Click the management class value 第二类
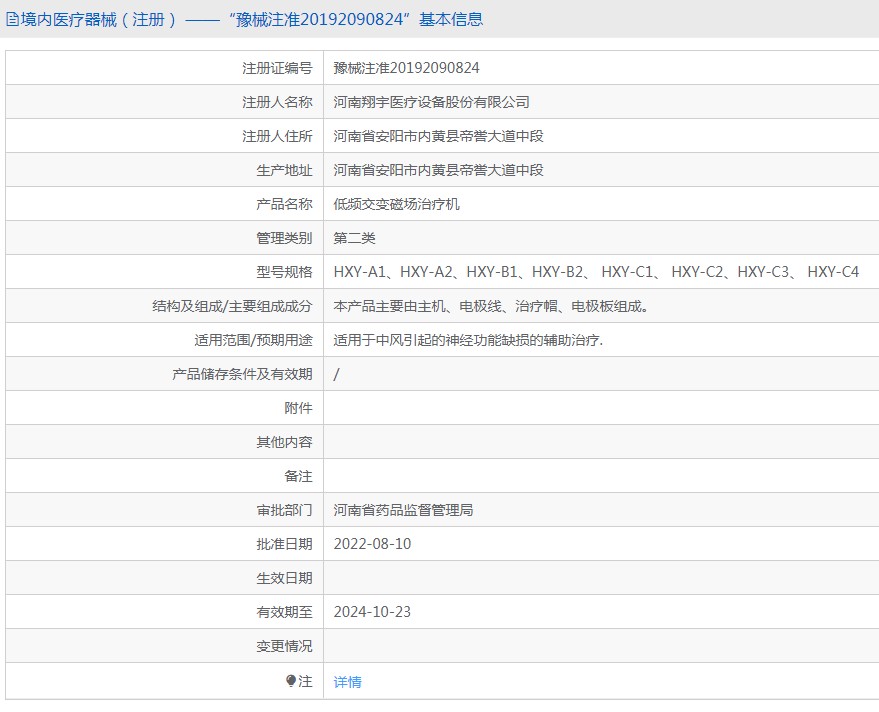The height and width of the screenshot is (712, 879). [354, 238]
